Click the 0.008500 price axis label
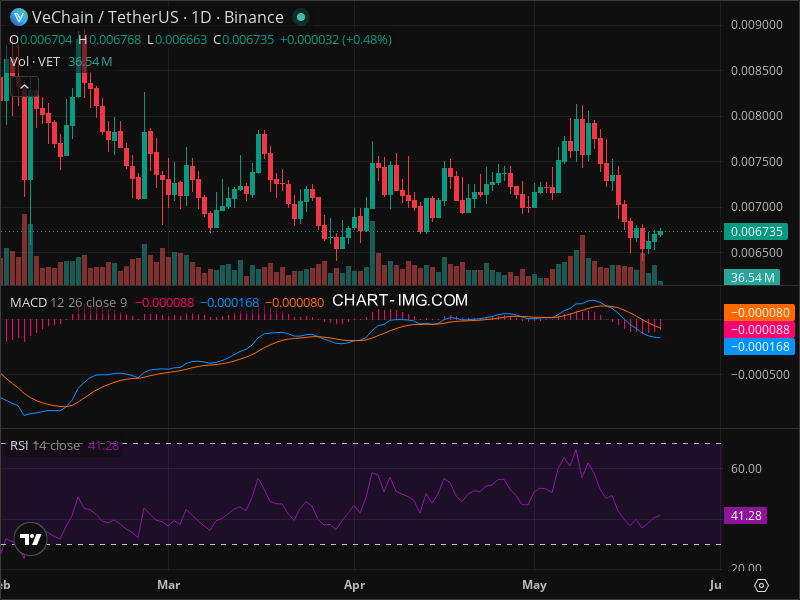 coord(756,70)
